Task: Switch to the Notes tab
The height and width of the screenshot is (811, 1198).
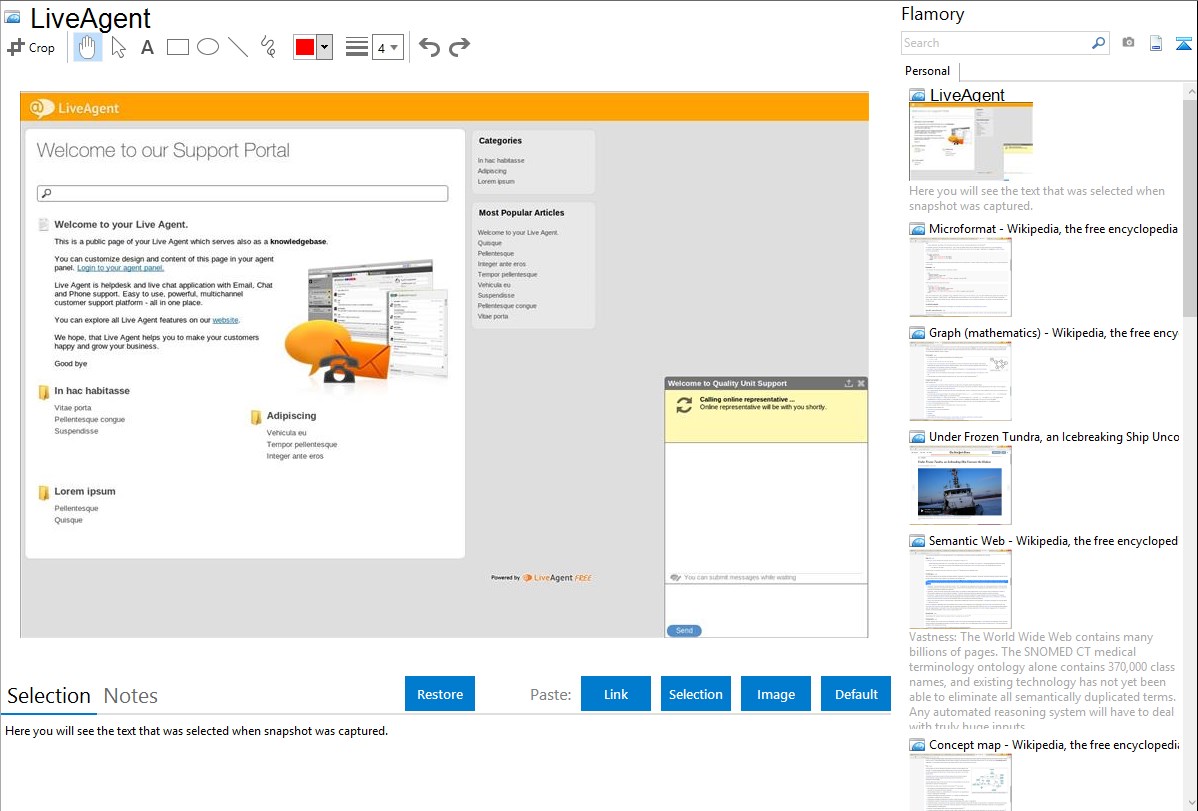Action: coord(131,696)
